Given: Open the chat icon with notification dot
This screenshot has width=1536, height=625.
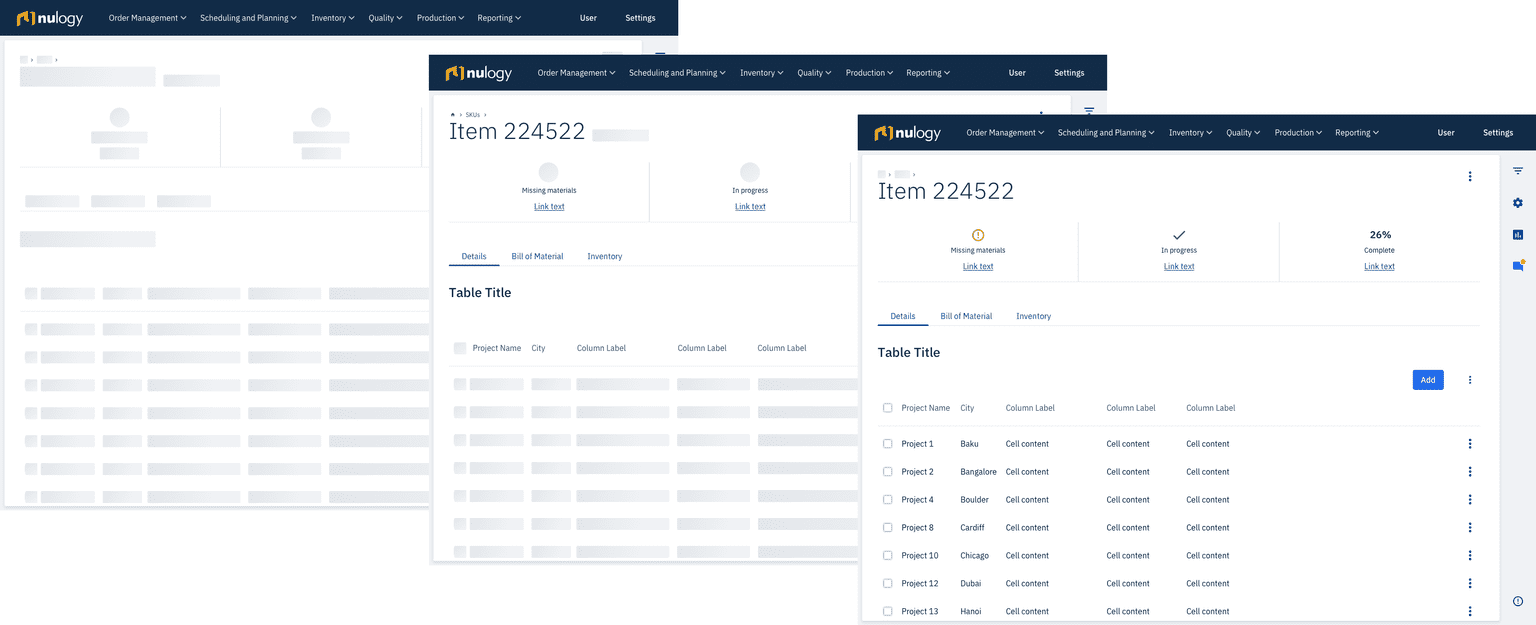Looking at the screenshot, I should tap(1518, 266).
